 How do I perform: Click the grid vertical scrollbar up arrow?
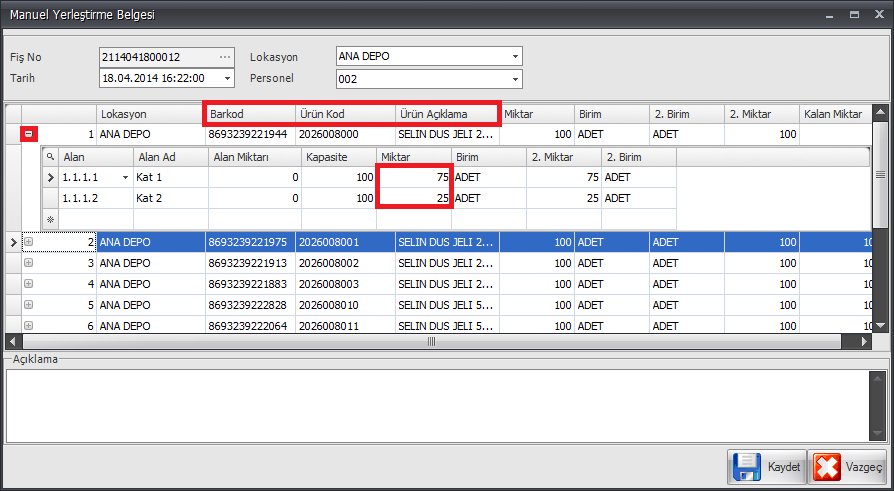coord(880,113)
